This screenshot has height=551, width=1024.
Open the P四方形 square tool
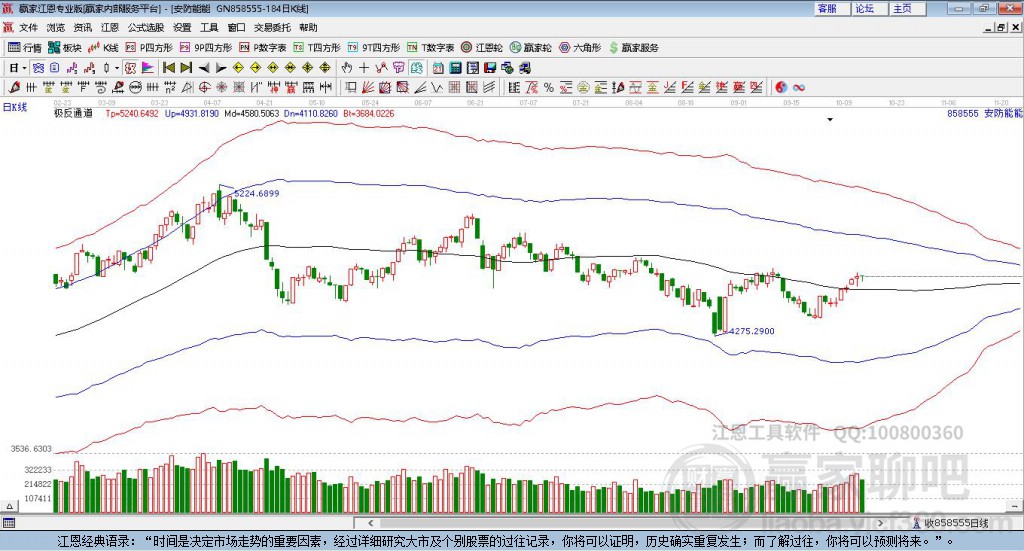click(x=148, y=47)
